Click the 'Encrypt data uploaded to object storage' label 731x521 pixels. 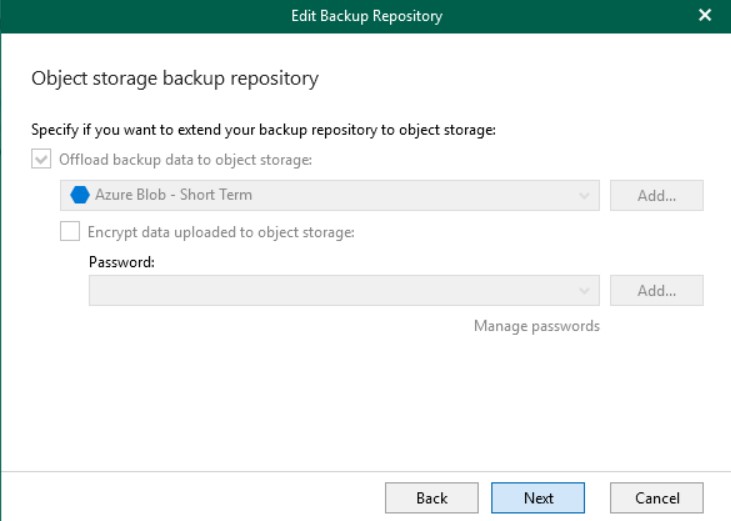tap(221, 232)
